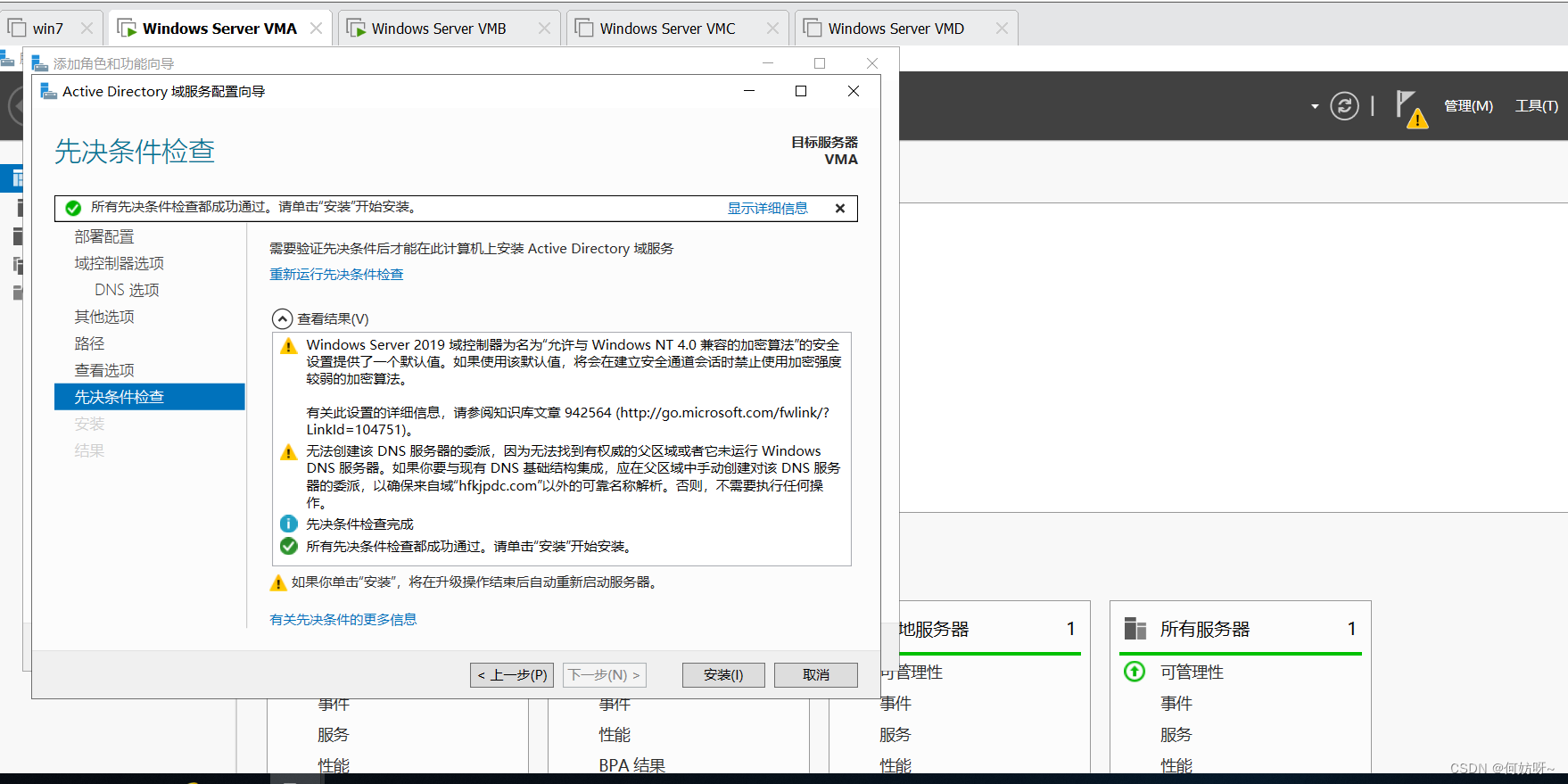This screenshot has width=1568, height=784.
Task: Open the notifications flag with warning
Action: tap(1409, 108)
